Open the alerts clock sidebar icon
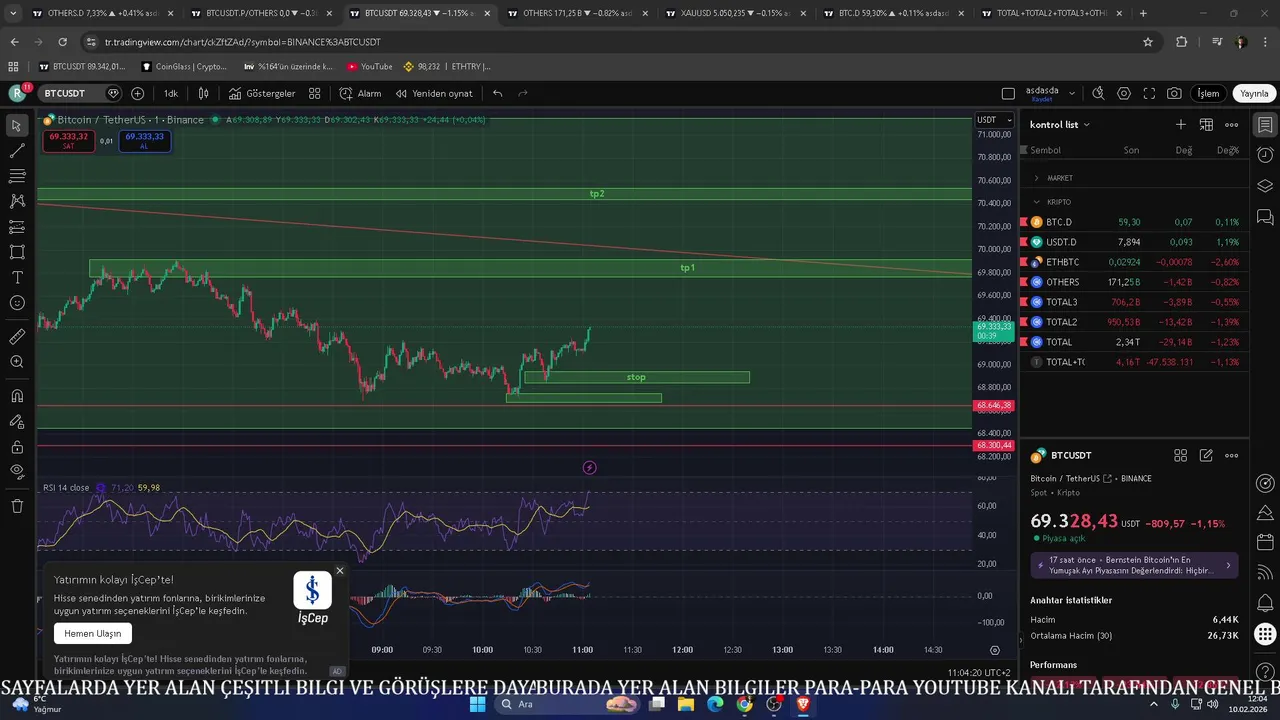The height and width of the screenshot is (720, 1280). 1265,155
